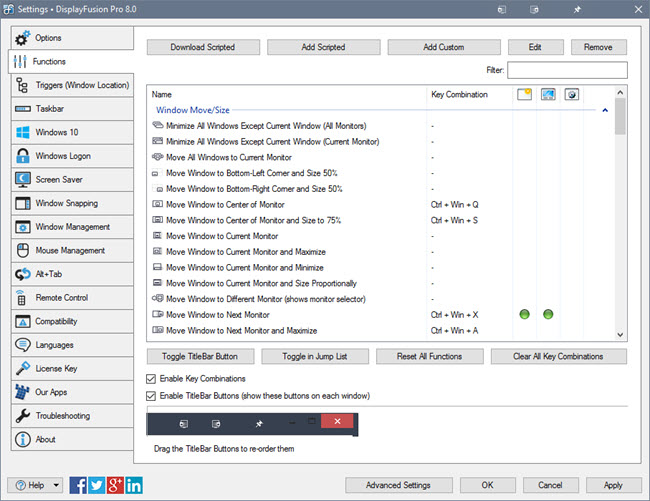Go to Windows Logon tab
This screenshot has width=650, height=501.
tap(72, 156)
